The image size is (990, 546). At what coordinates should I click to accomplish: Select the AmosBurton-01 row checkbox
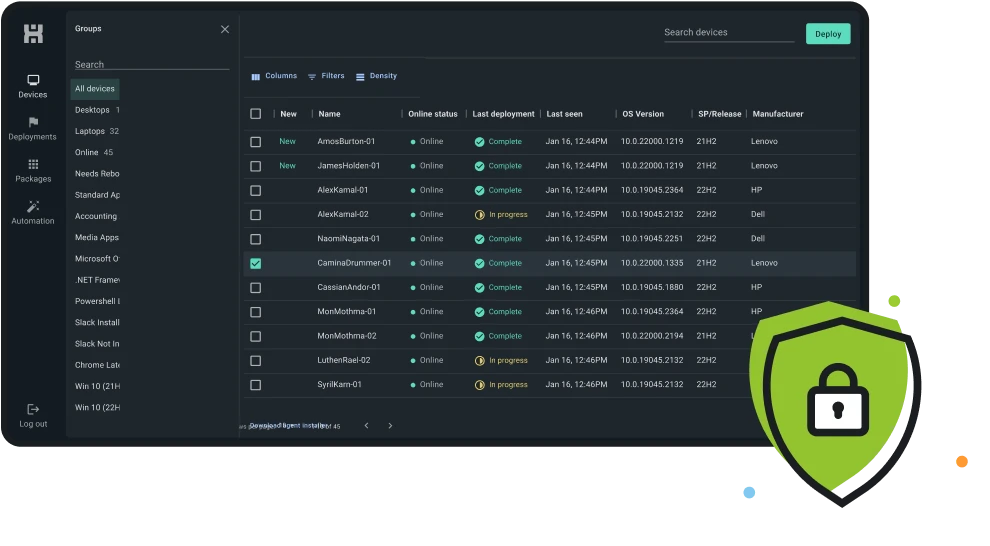tap(256, 142)
